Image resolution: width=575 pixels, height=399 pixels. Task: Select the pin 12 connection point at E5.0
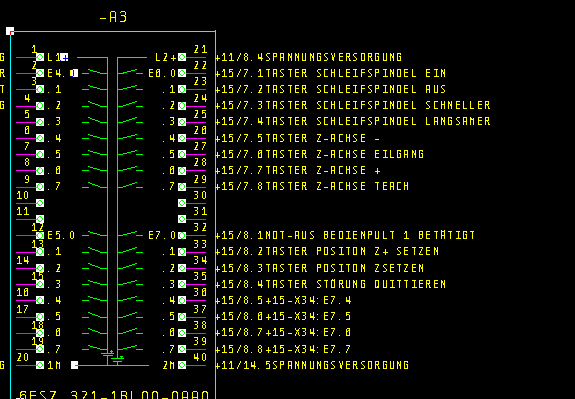[x=40, y=235]
